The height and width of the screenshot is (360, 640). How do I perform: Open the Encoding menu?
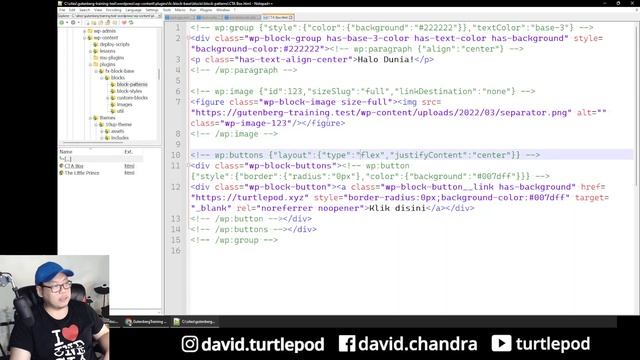coord(114,10)
